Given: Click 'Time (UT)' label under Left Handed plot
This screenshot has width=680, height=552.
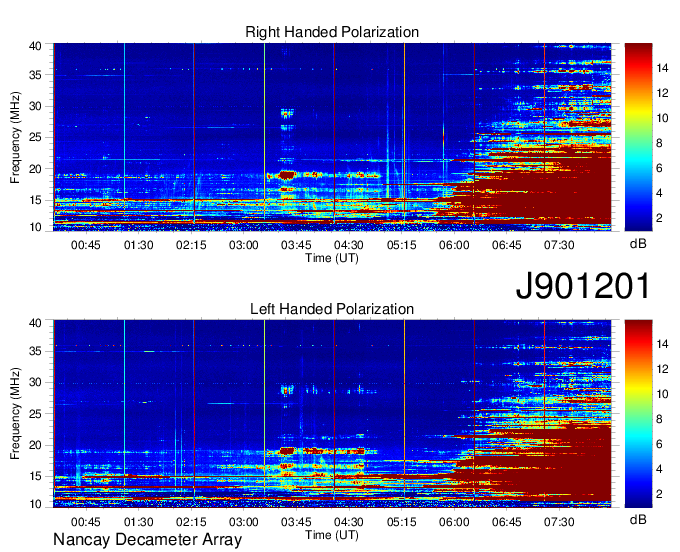Looking at the screenshot, I should (x=332, y=535).
